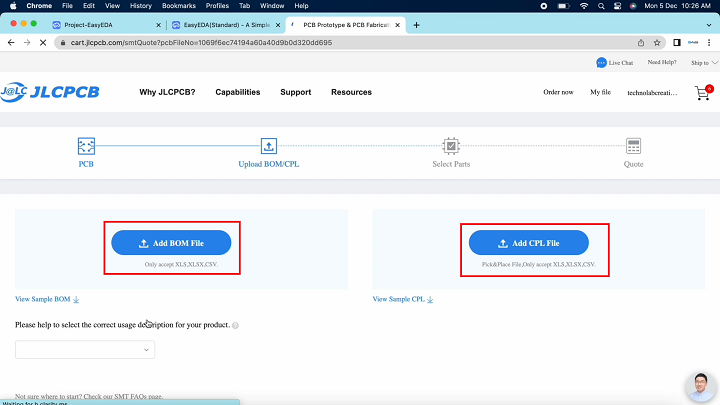Open the Resources menu

click(351, 92)
